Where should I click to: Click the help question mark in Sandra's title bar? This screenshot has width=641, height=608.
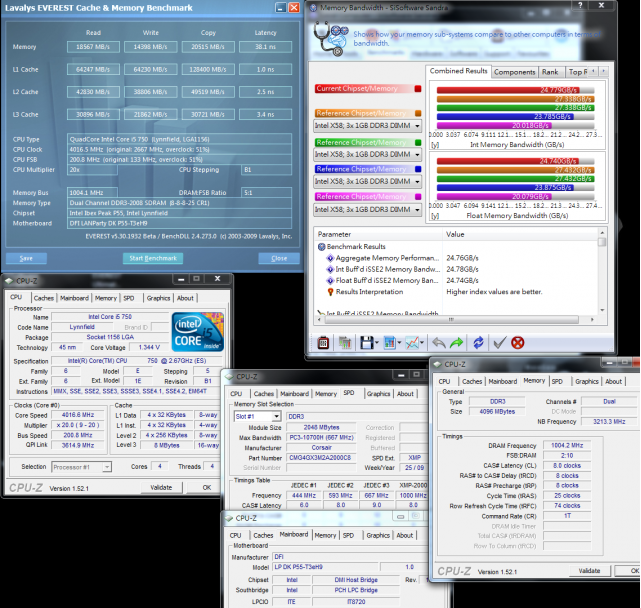[x=580, y=5]
